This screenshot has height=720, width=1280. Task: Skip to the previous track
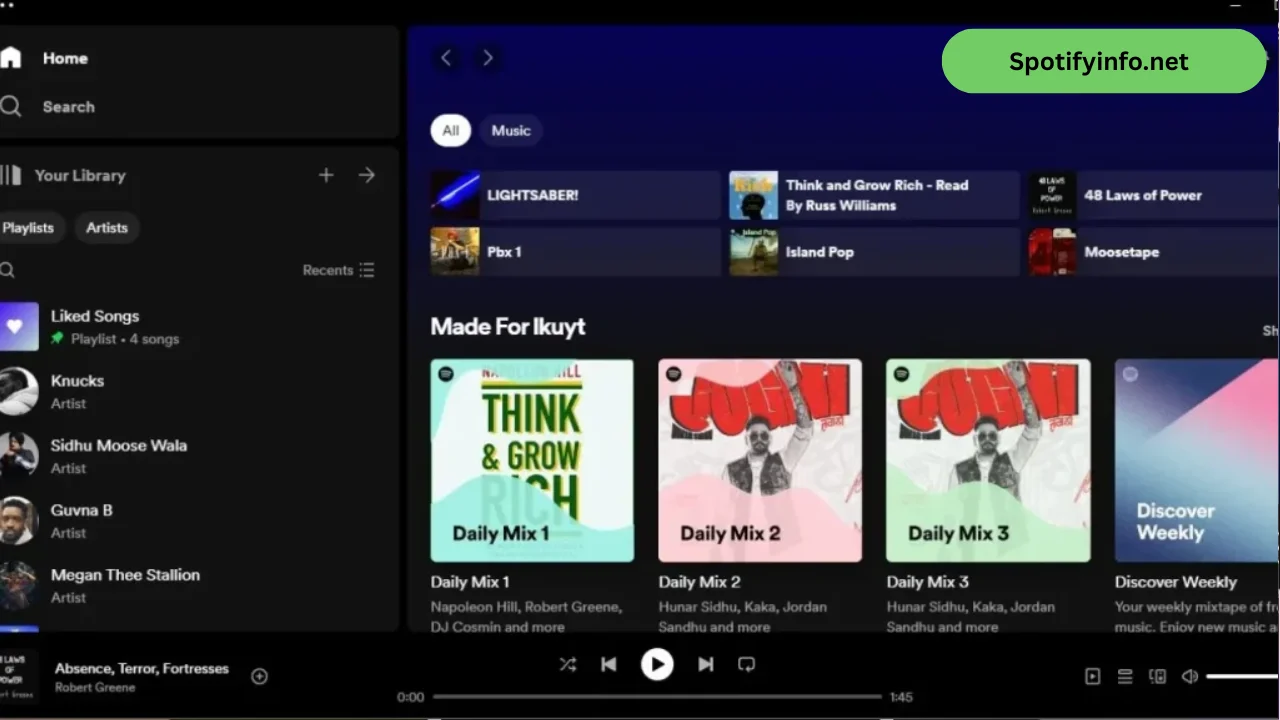tap(608, 664)
